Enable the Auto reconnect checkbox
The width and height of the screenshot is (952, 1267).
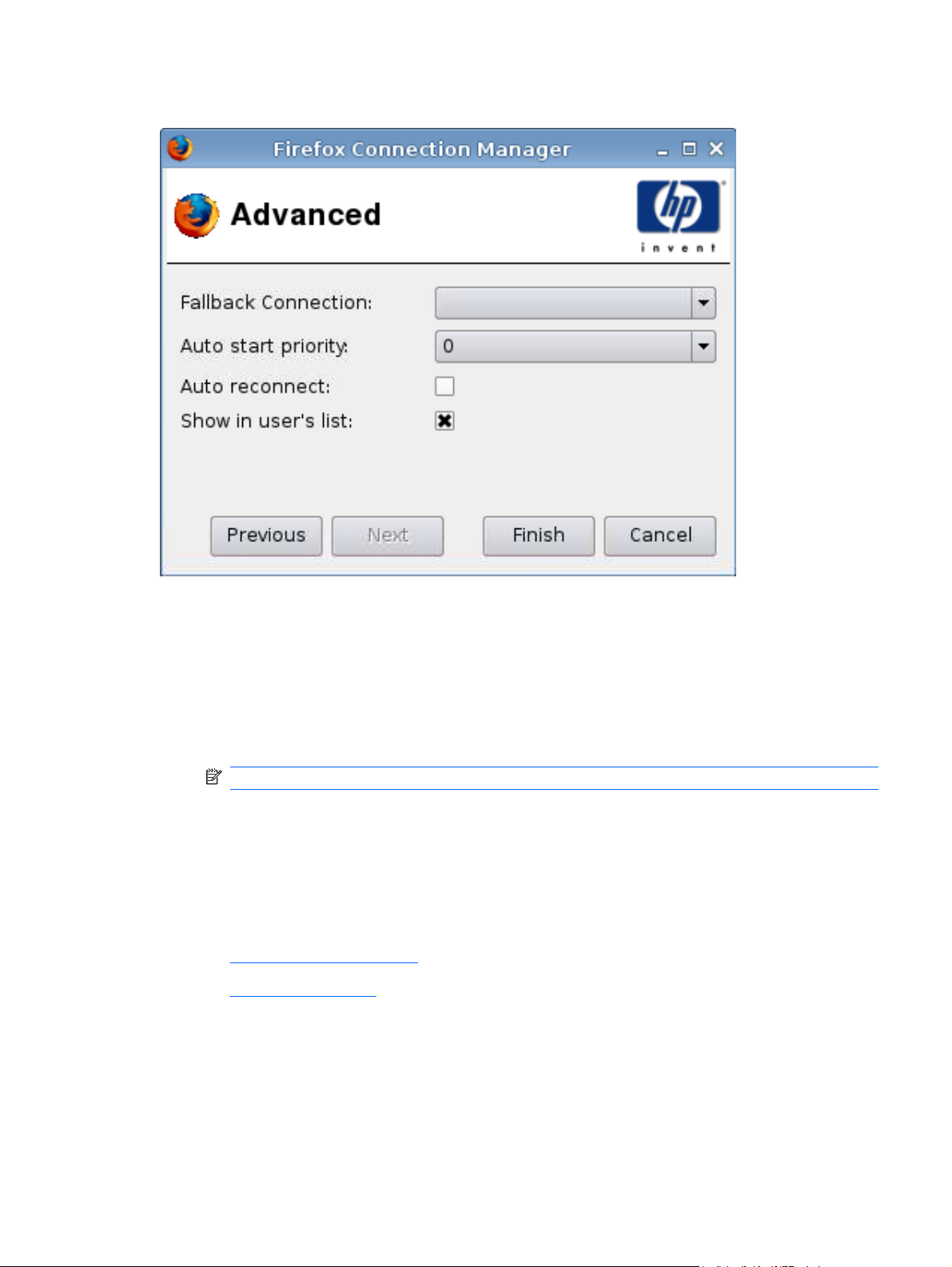point(444,386)
